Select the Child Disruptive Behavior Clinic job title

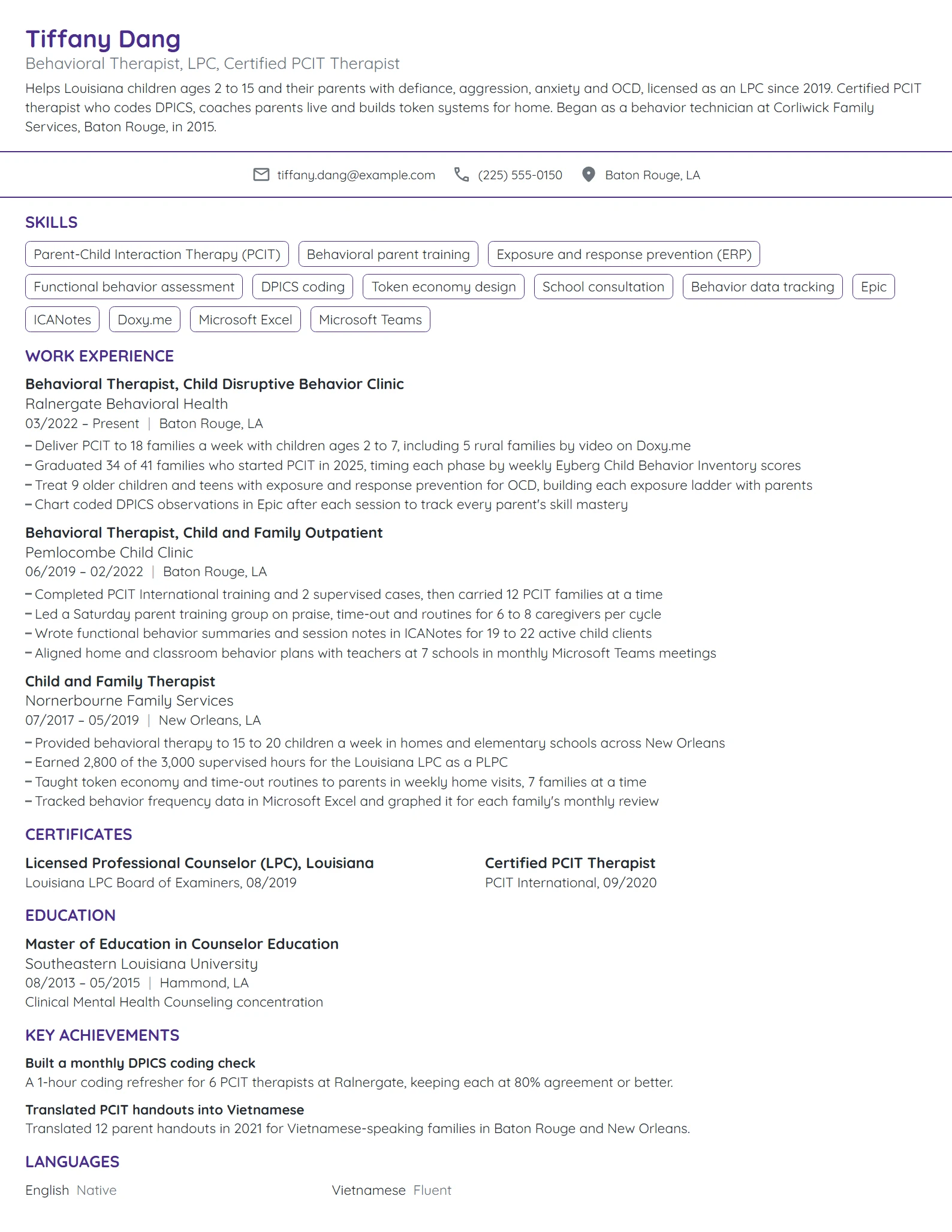pyautogui.click(x=215, y=384)
